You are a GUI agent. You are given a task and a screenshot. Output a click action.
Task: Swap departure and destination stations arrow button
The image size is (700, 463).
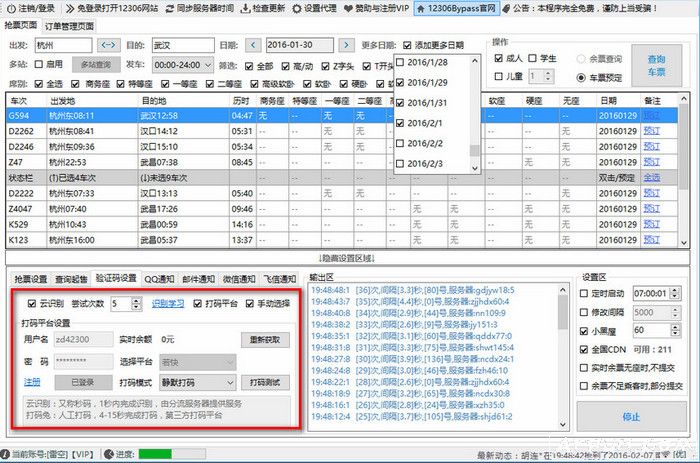108,45
